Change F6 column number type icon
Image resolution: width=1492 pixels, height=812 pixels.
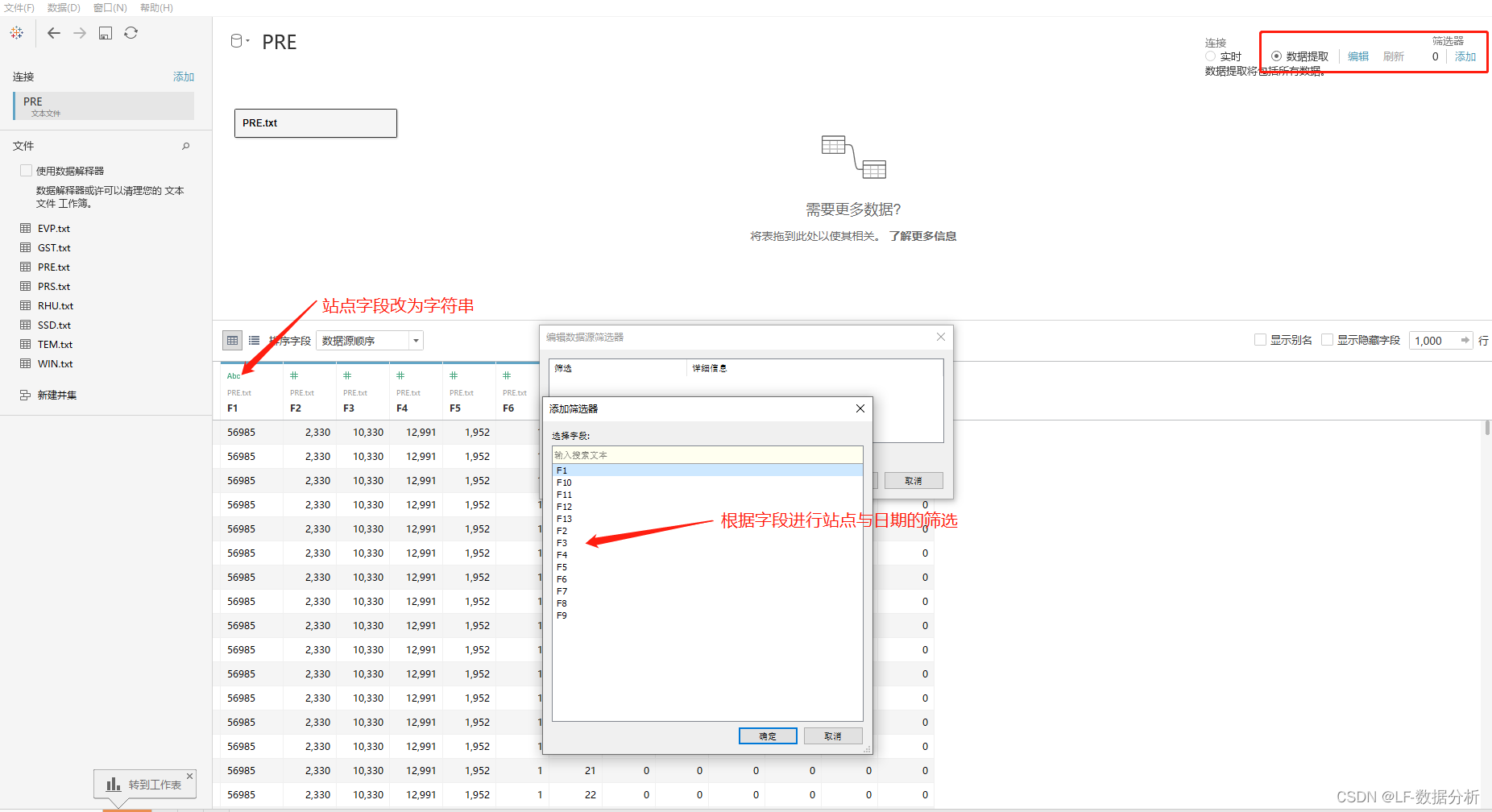tap(507, 375)
